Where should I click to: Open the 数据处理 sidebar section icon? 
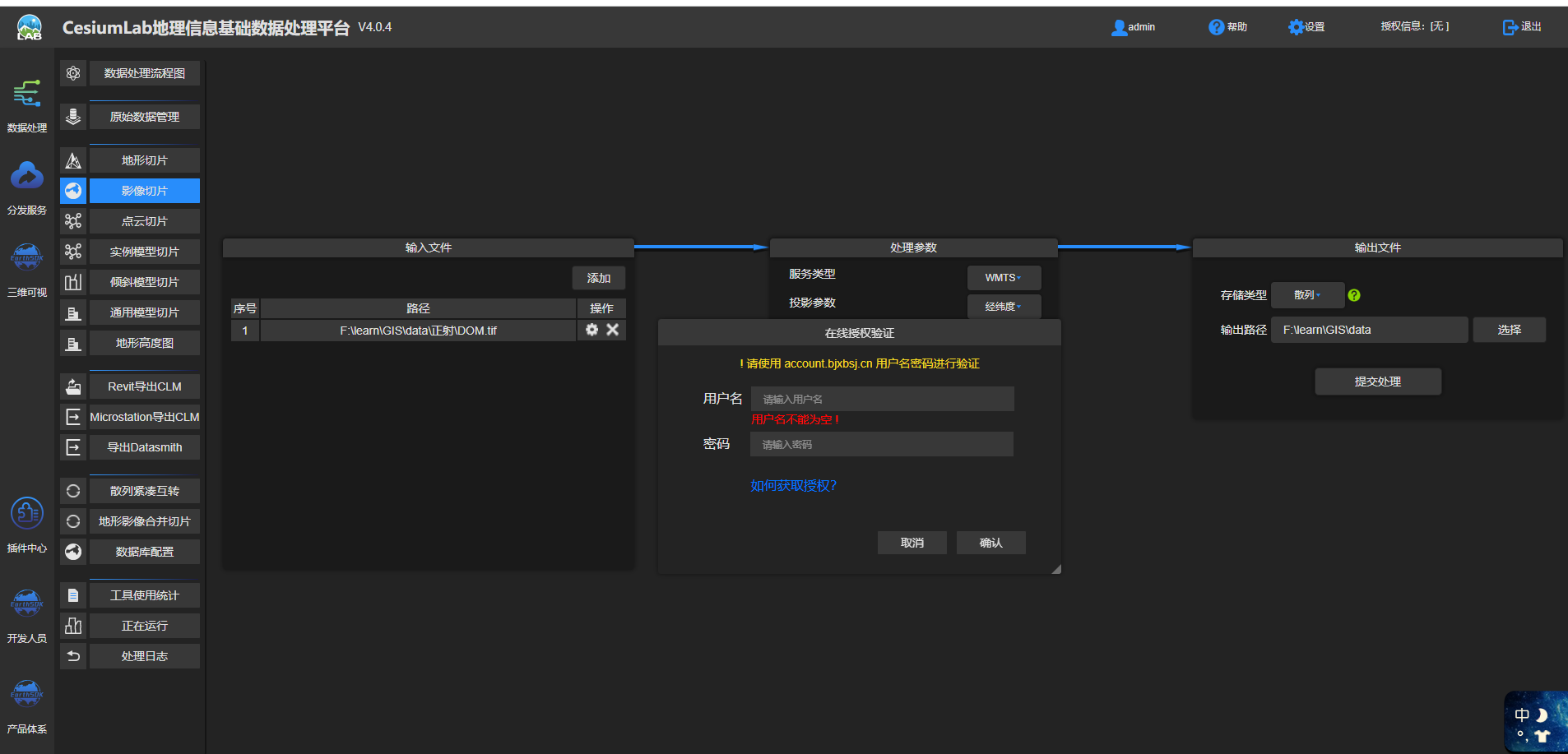[x=27, y=94]
